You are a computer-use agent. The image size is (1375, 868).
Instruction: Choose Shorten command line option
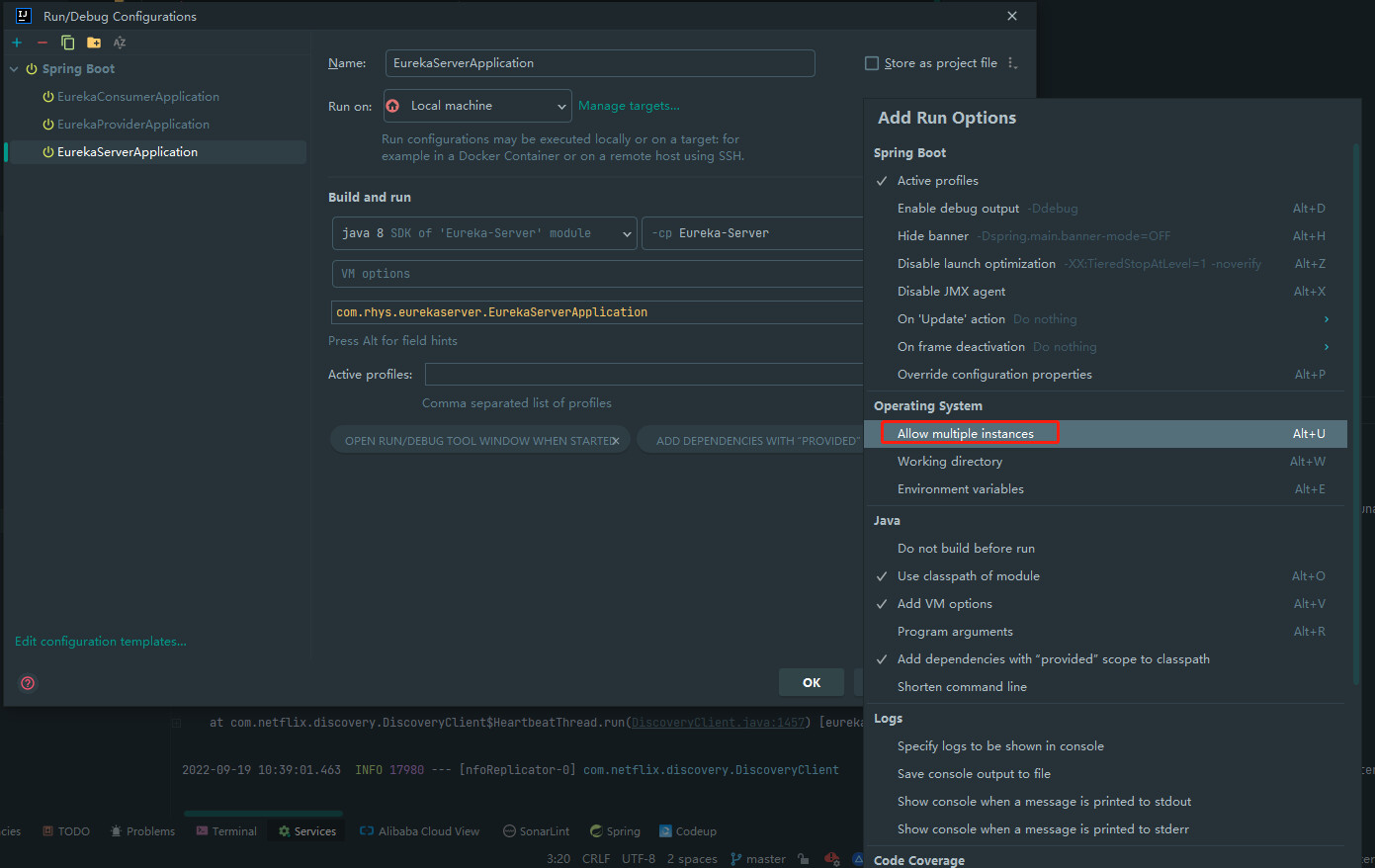point(1105,687)
